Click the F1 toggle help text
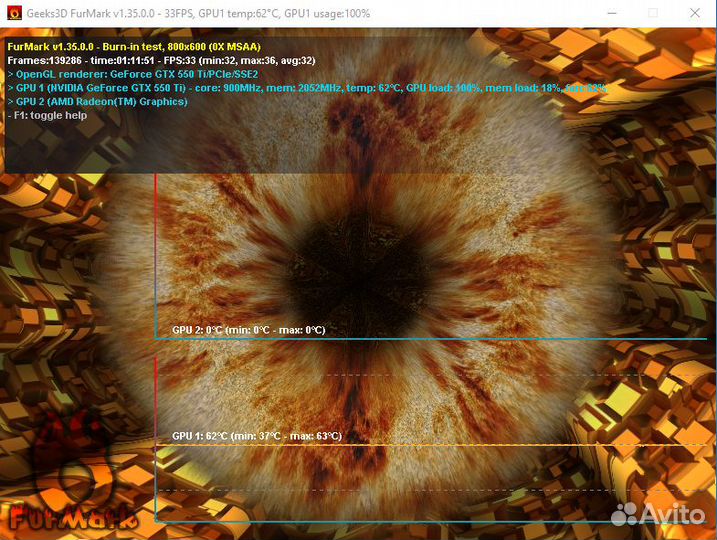Image resolution: width=717 pixels, height=540 pixels. click(x=47, y=116)
